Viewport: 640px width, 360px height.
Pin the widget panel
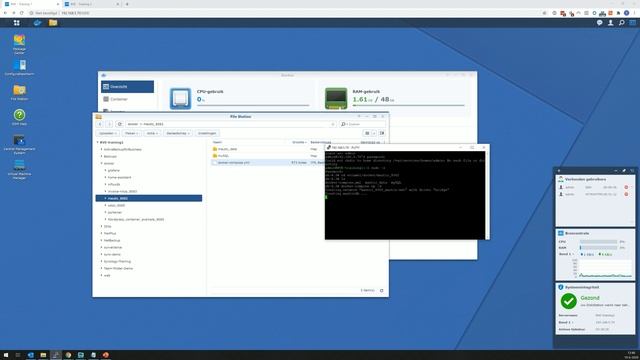pos(624,171)
